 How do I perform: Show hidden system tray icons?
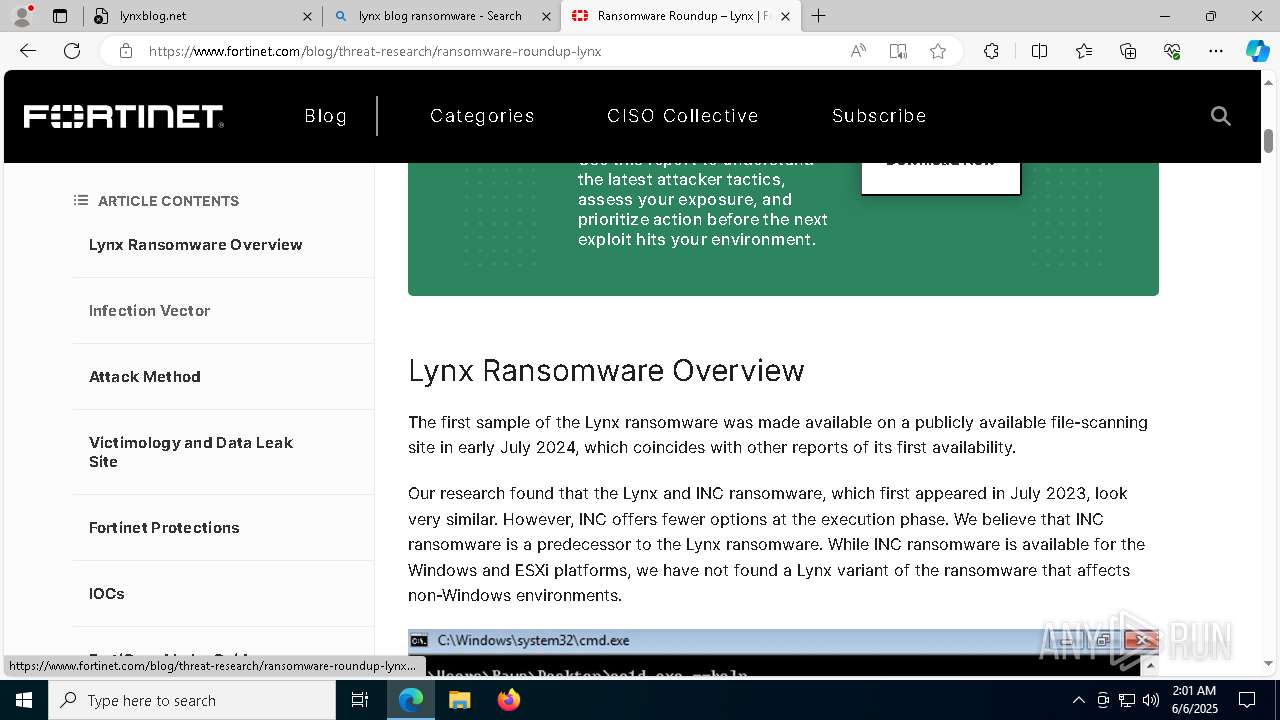pos(1078,700)
